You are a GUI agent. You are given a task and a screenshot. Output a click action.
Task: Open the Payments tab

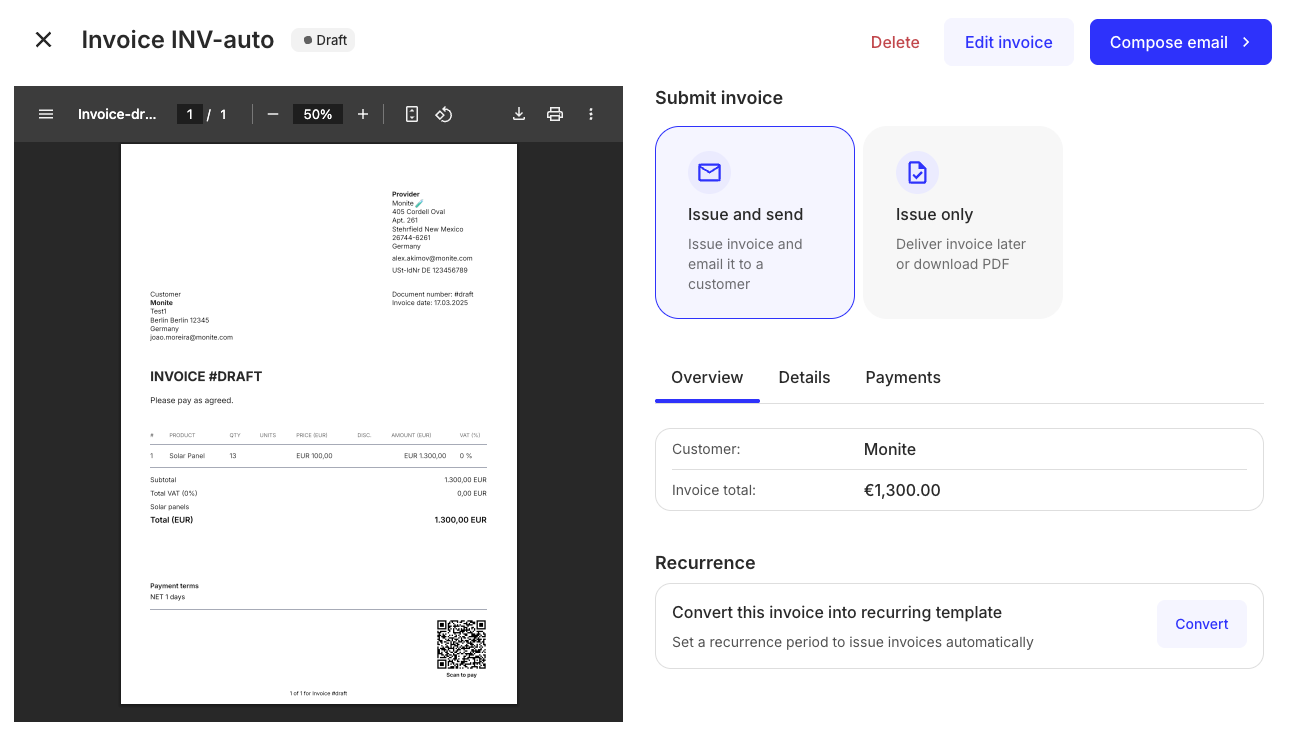point(902,377)
